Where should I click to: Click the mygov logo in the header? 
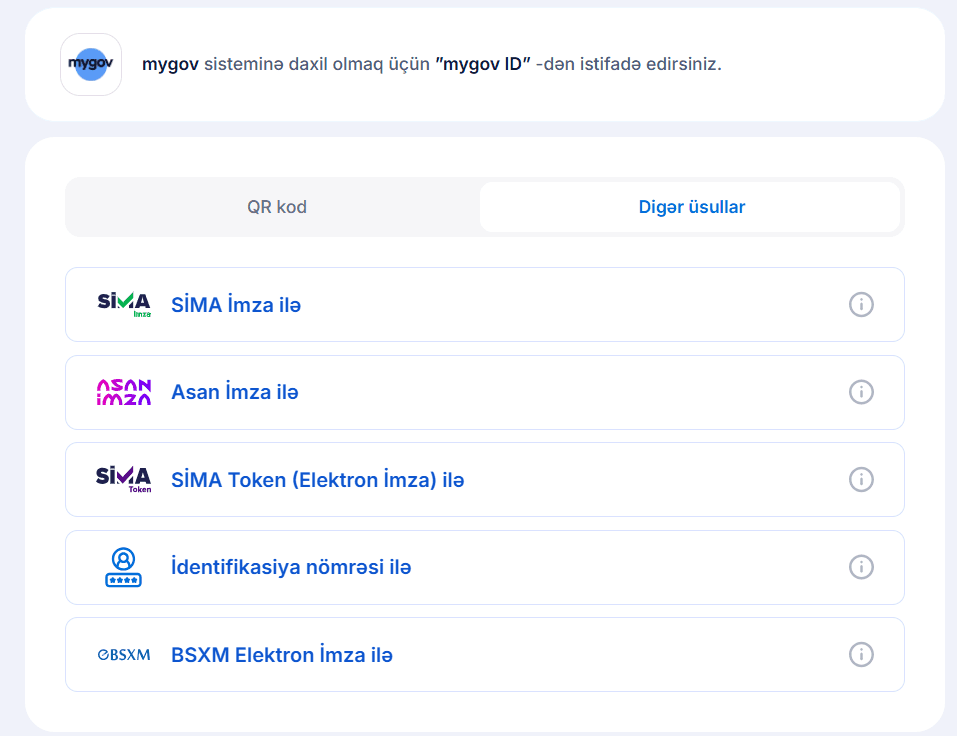[x=91, y=64]
